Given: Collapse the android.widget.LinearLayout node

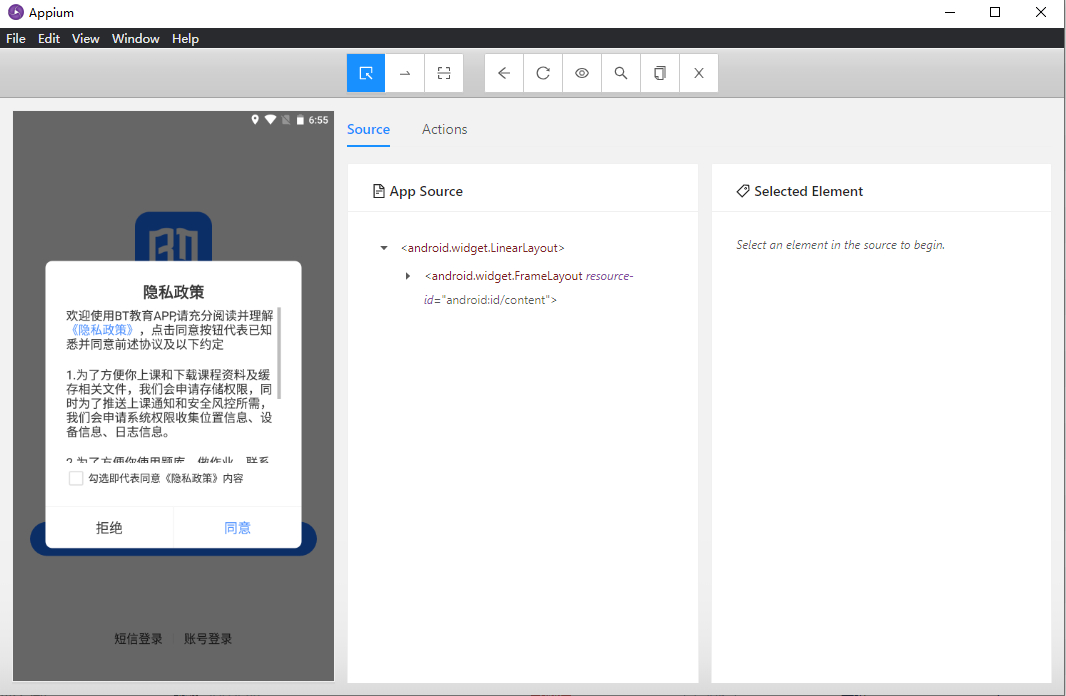Looking at the screenshot, I should [384, 248].
